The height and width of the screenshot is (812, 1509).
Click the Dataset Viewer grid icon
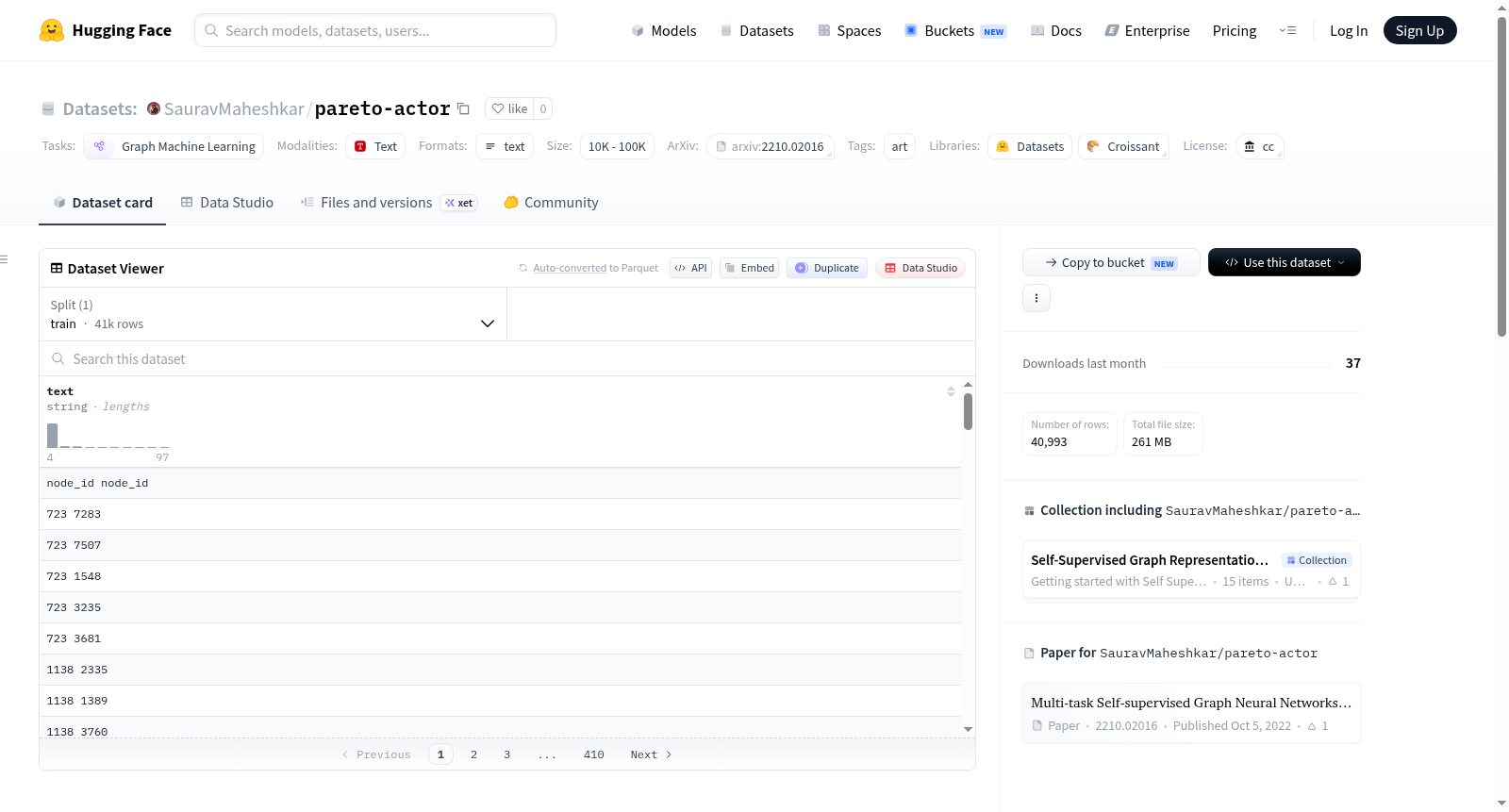pyautogui.click(x=57, y=268)
